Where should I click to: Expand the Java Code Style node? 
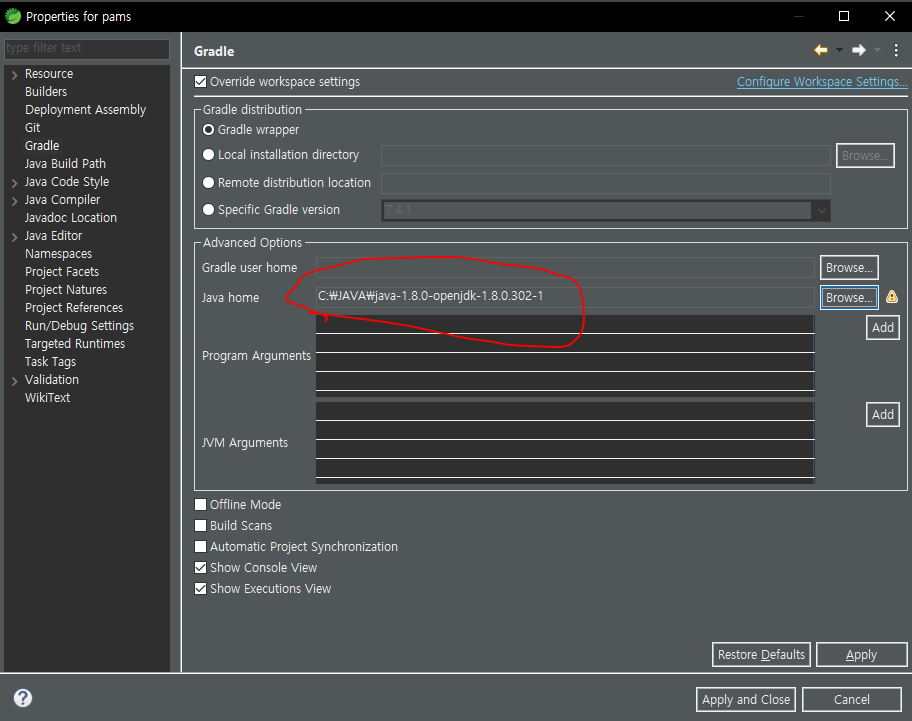coord(15,183)
